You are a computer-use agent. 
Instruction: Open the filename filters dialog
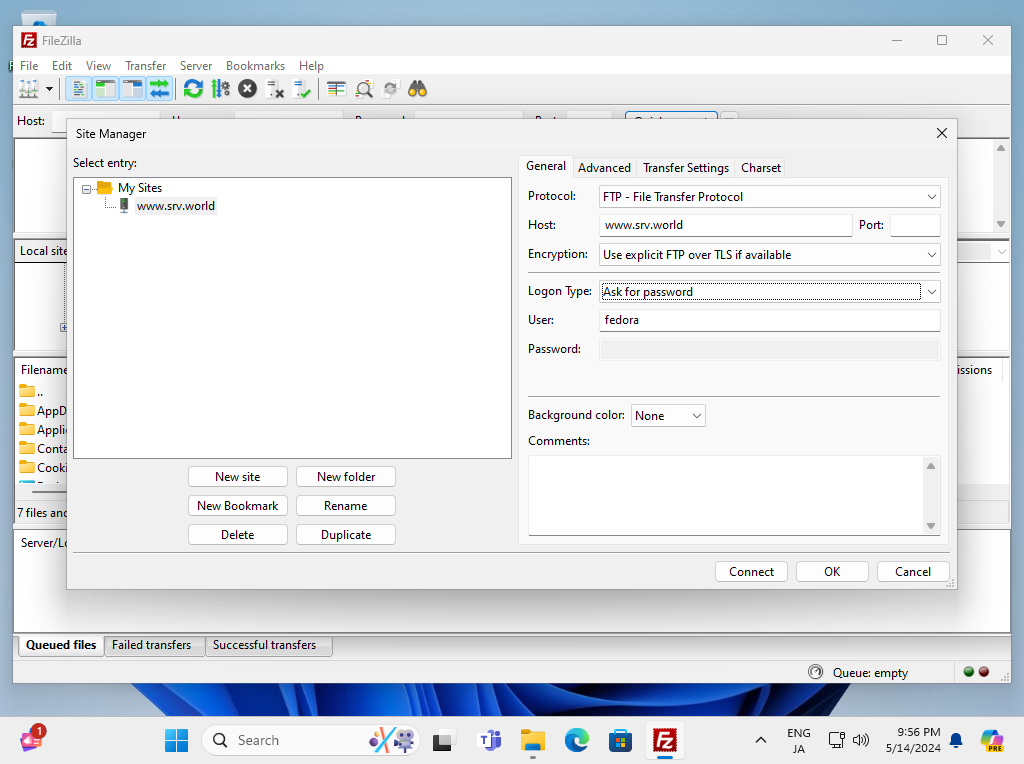[x=336, y=89]
